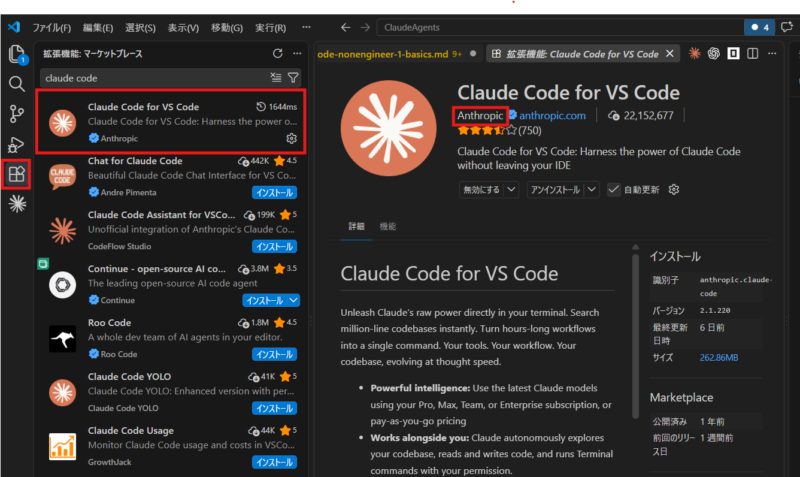The height and width of the screenshot is (477, 800).
Task: Open the overflow menu in the menu bar
Action: pos(306,27)
